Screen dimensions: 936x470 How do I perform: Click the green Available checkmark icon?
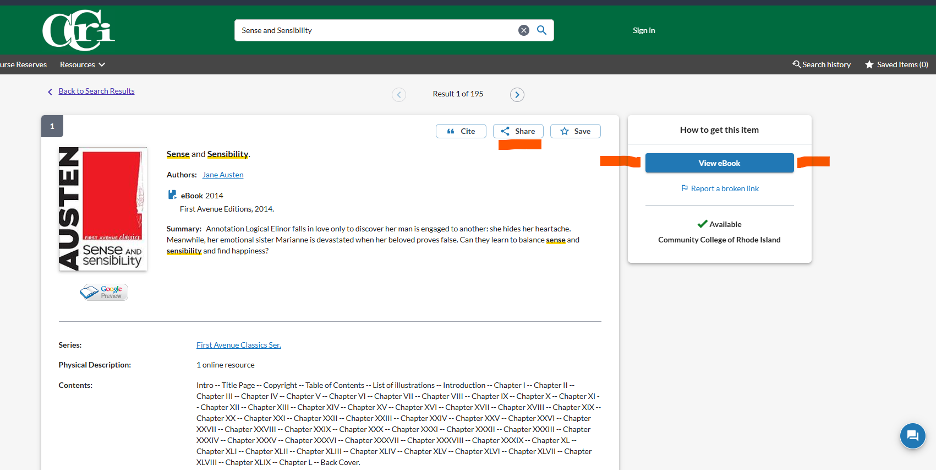(702, 224)
